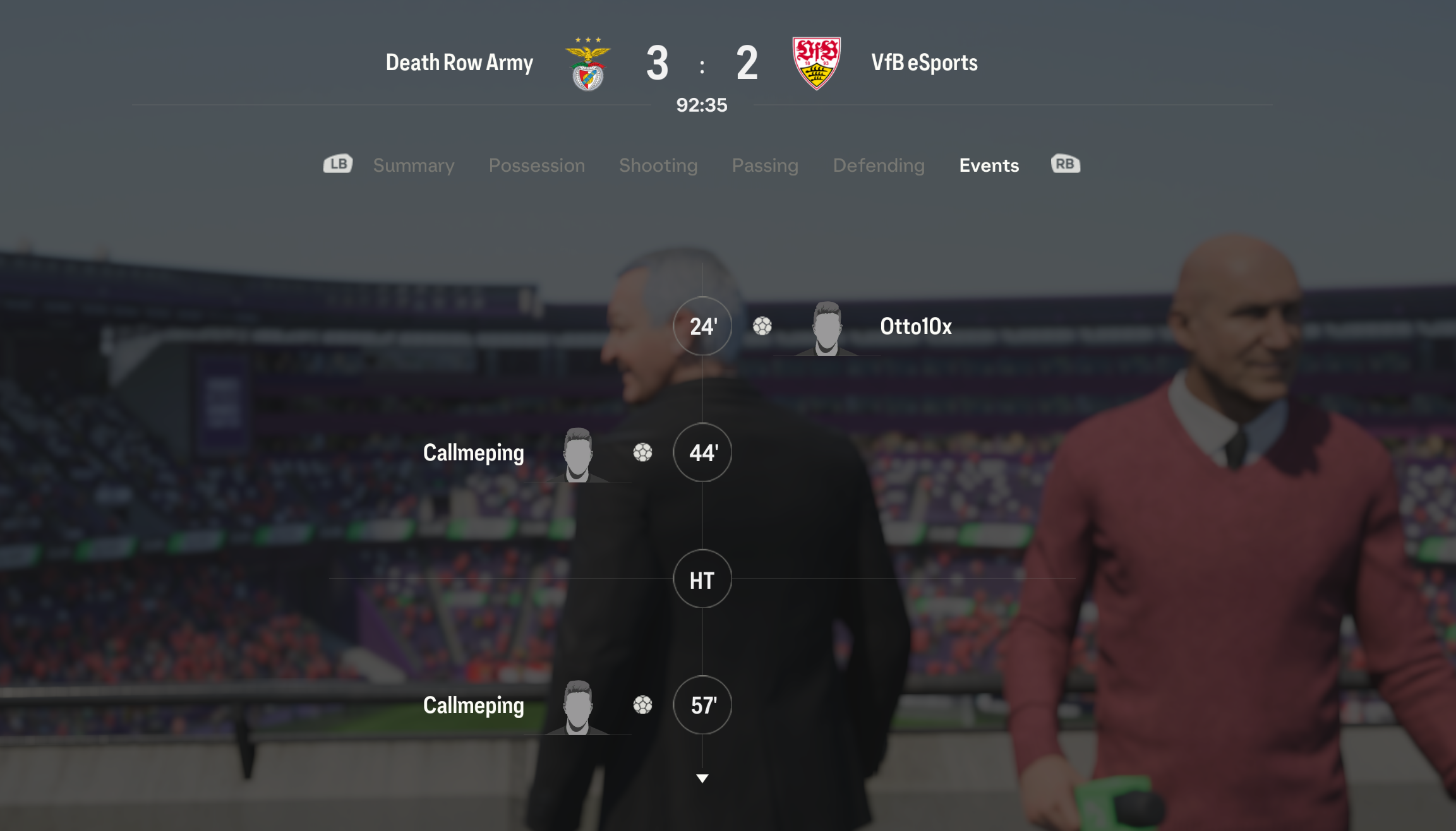Click the LB bumper icon
The width and height of the screenshot is (1456, 831).
pyautogui.click(x=338, y=164)
